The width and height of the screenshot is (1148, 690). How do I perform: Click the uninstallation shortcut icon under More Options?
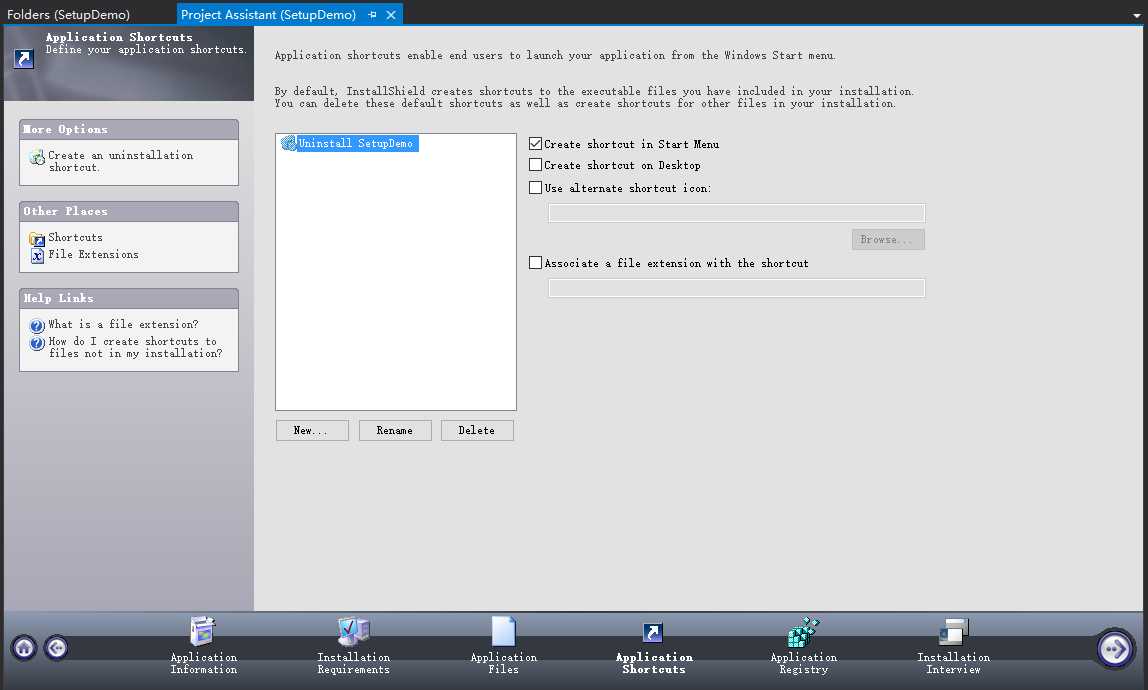pyautogui.click(x=37, y=157)
